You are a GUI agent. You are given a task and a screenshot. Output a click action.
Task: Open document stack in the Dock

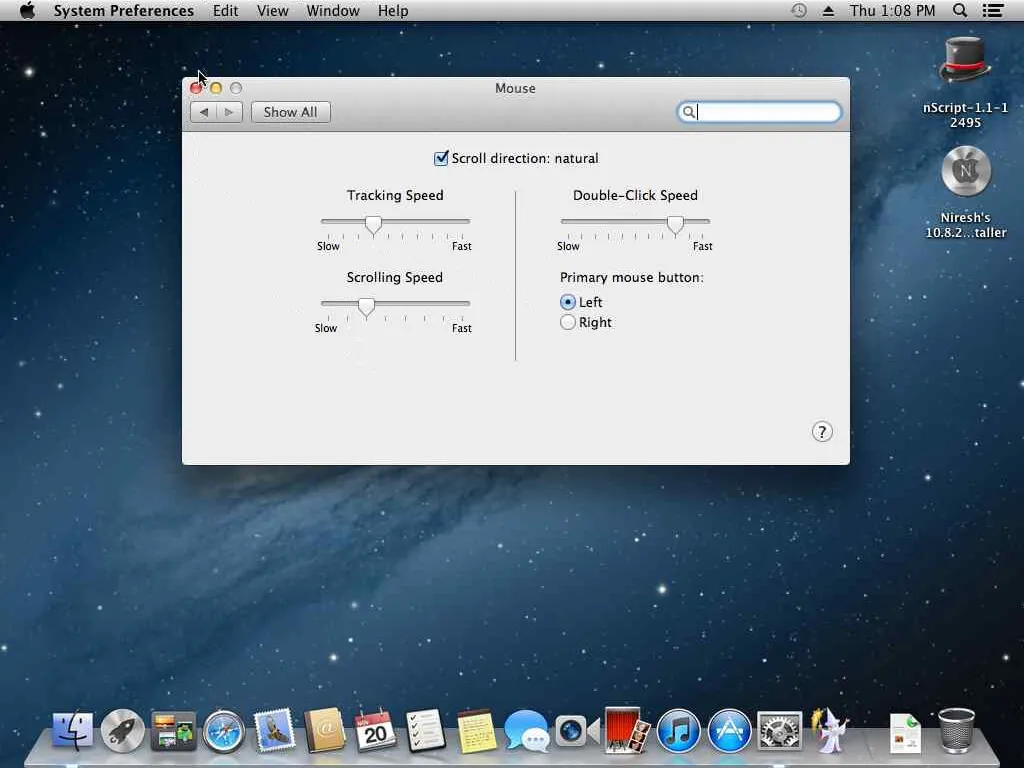point(906,733)
